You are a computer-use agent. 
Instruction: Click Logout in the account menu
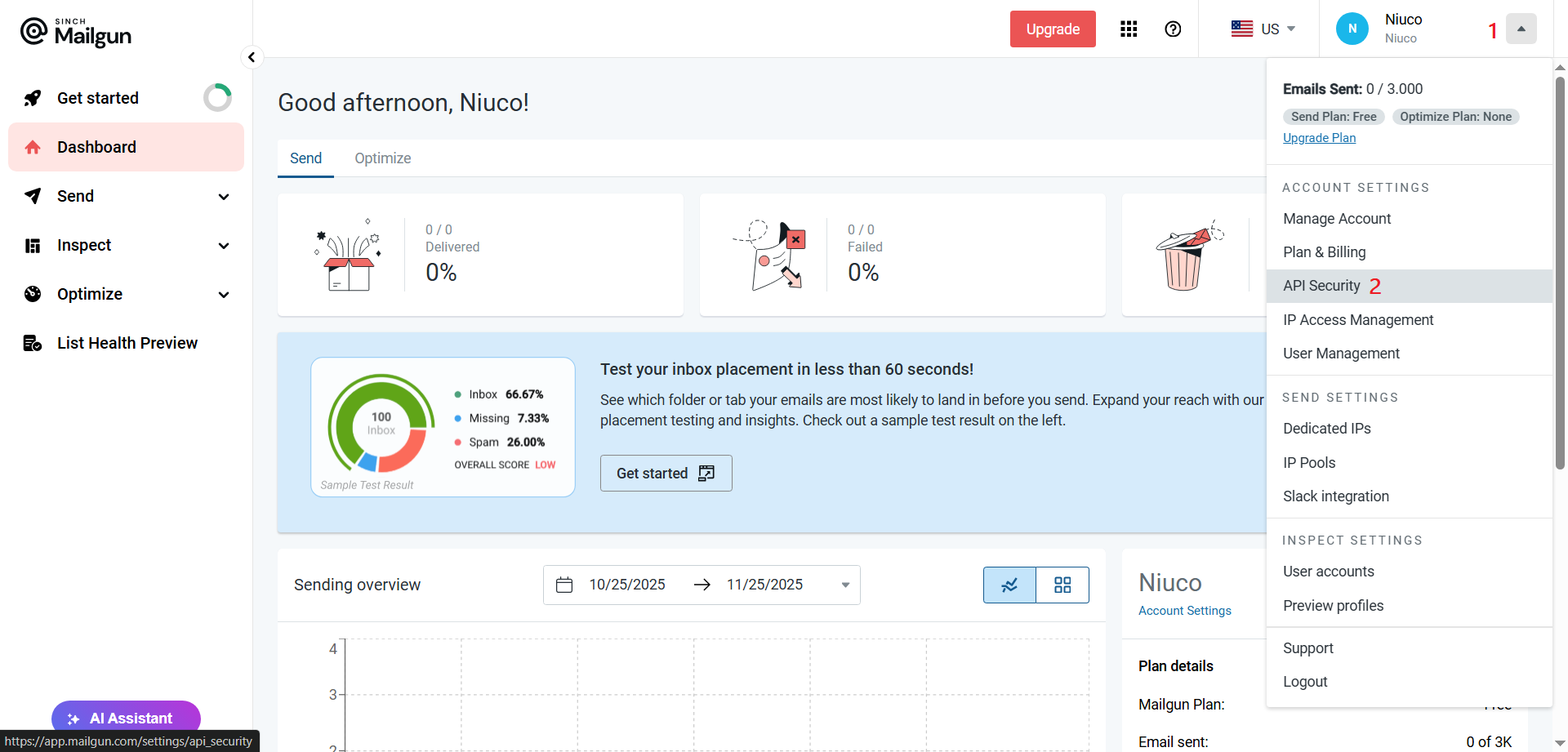click(x=1410, y=682)
